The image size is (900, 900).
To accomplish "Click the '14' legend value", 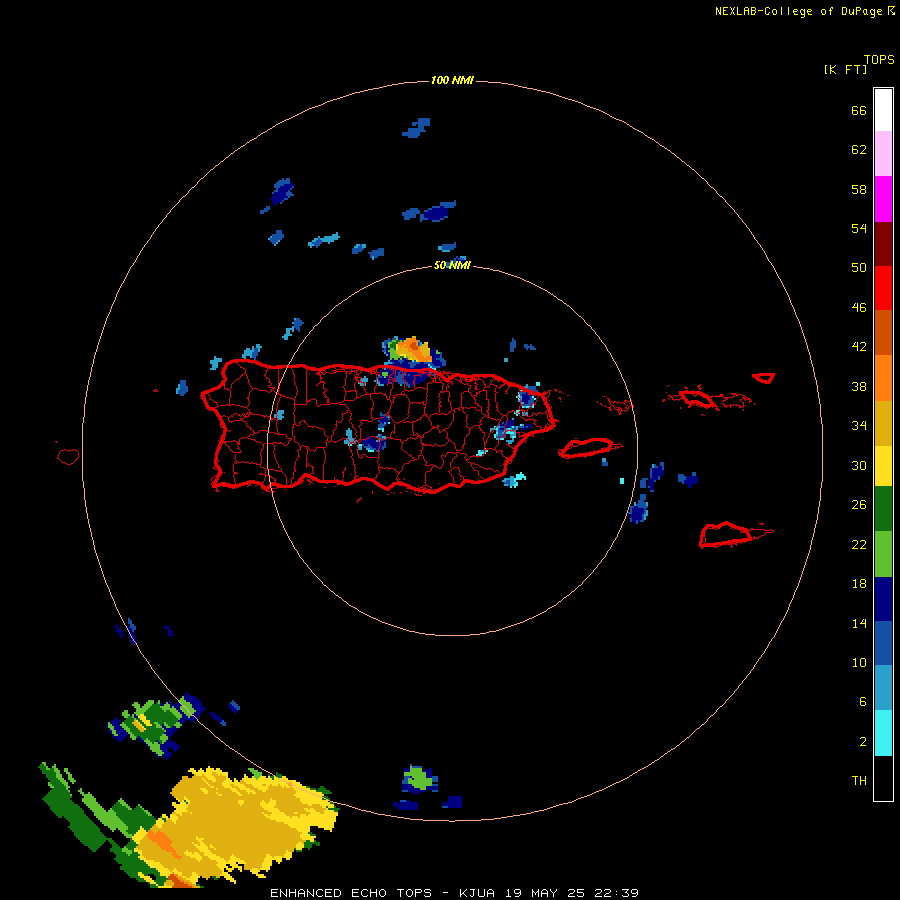I will click(859, 623).
